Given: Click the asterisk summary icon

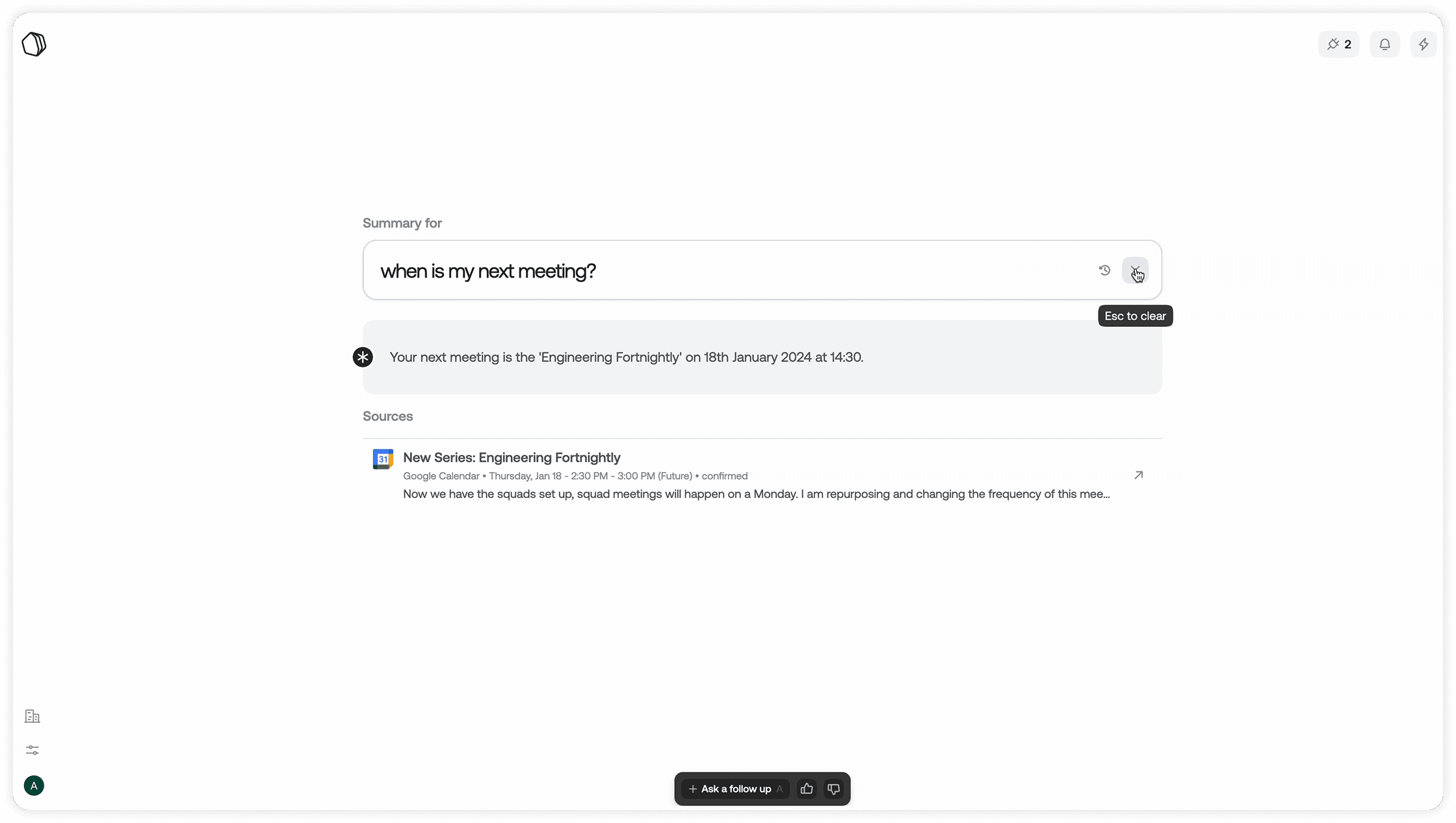Looking at the screenshot, I should pos(363,357).
